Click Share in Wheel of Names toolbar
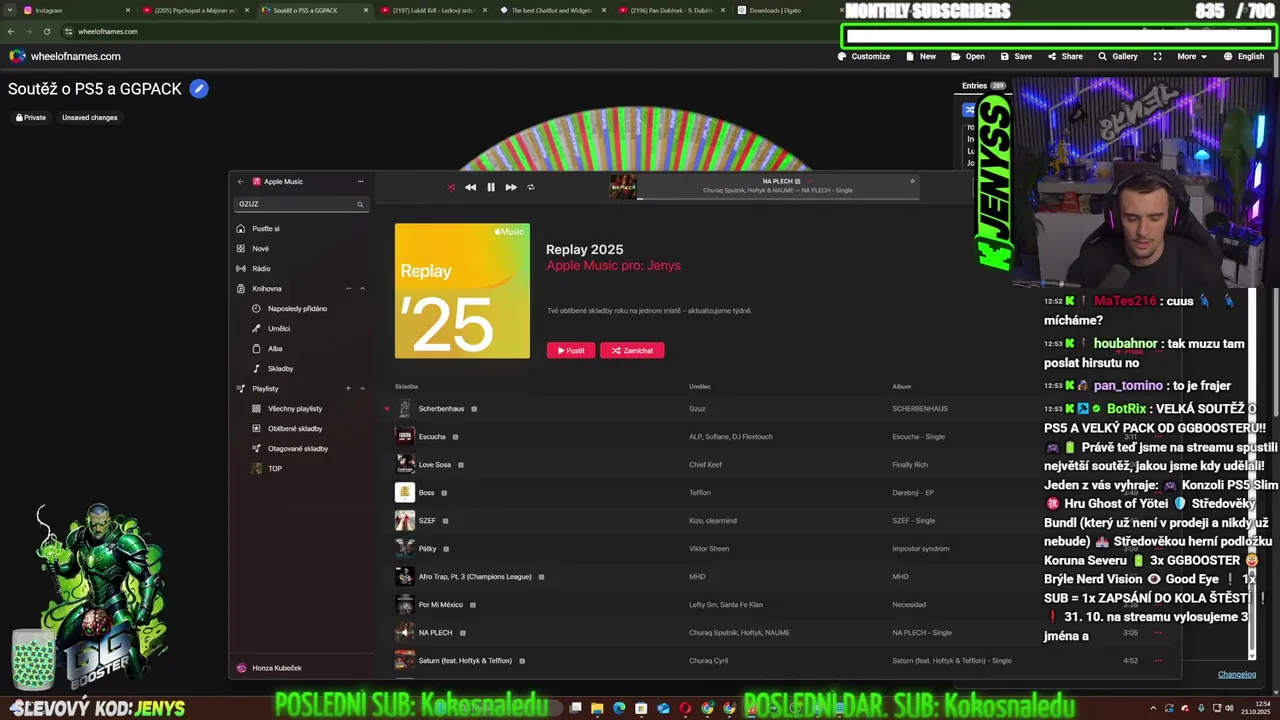Viewport: 1280px width, 720px height. [x=1065, y=56]
